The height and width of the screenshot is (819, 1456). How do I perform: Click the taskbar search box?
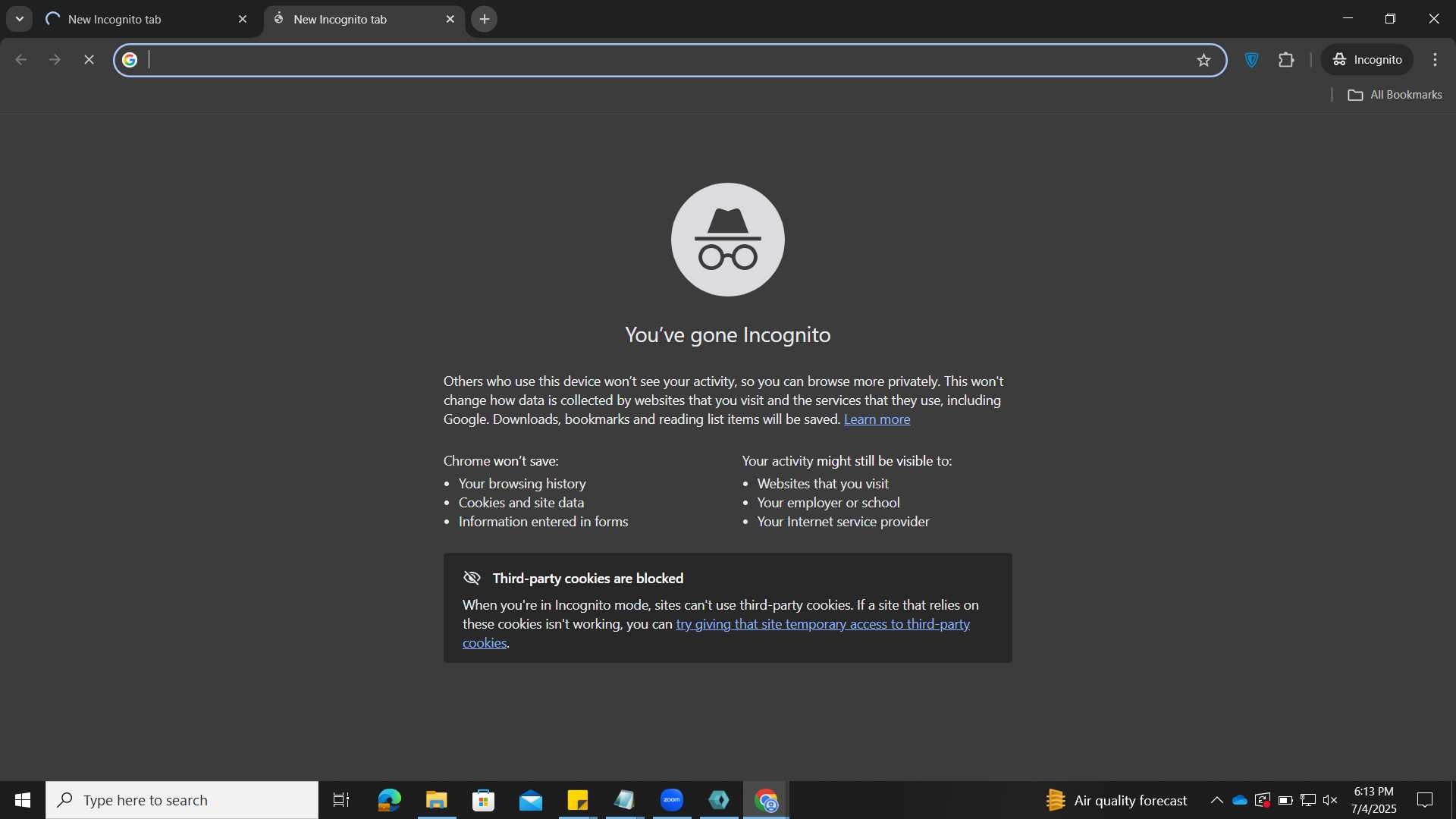(182, 800)
